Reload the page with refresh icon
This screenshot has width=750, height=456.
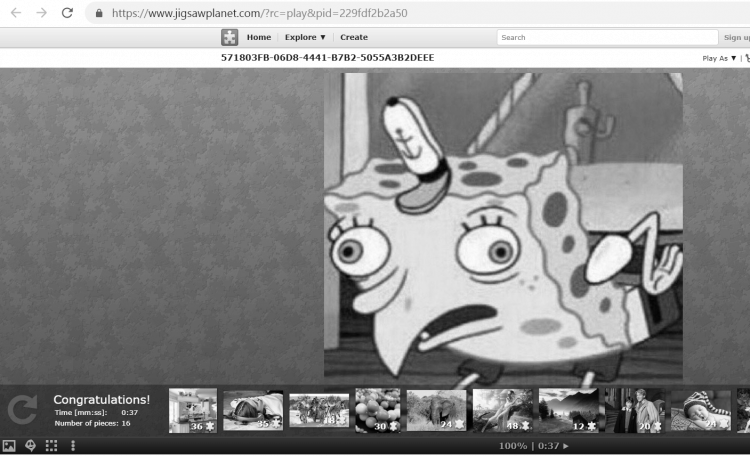(x=67, y=13)
